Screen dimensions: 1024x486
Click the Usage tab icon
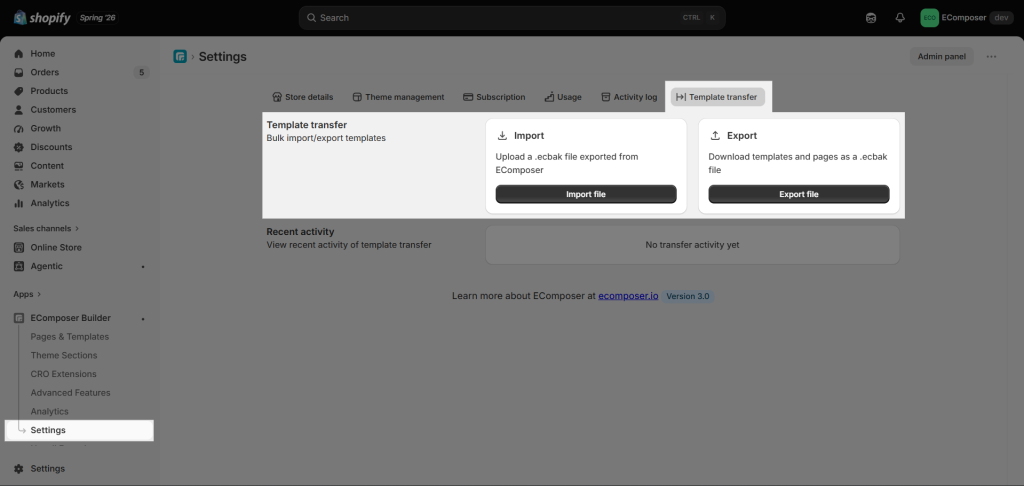coord(549,97)
